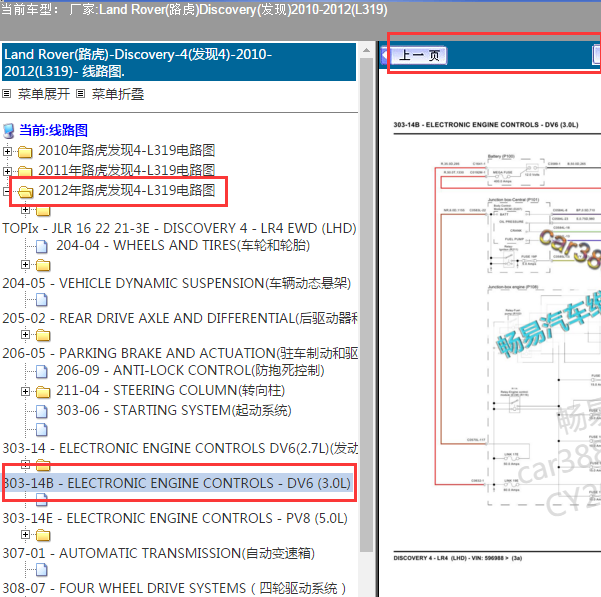Expand the plus node above 307-01 Automatic Transmission

coord(25,534)
